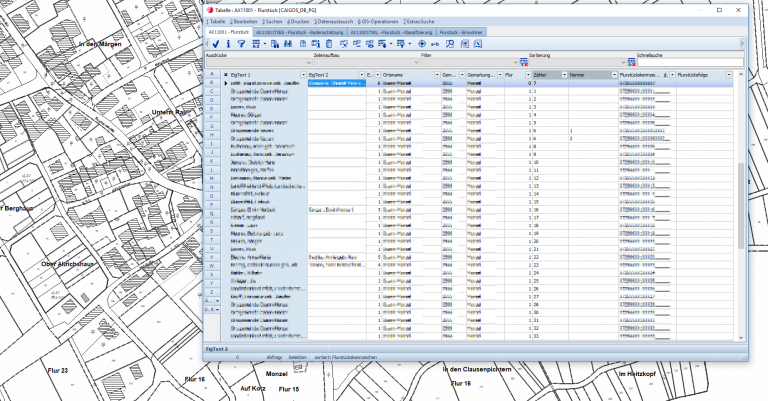768x401 pixels.
Task: Switch to 'Flurstück - Klassifizierung' tab
Action: (391, 32)
